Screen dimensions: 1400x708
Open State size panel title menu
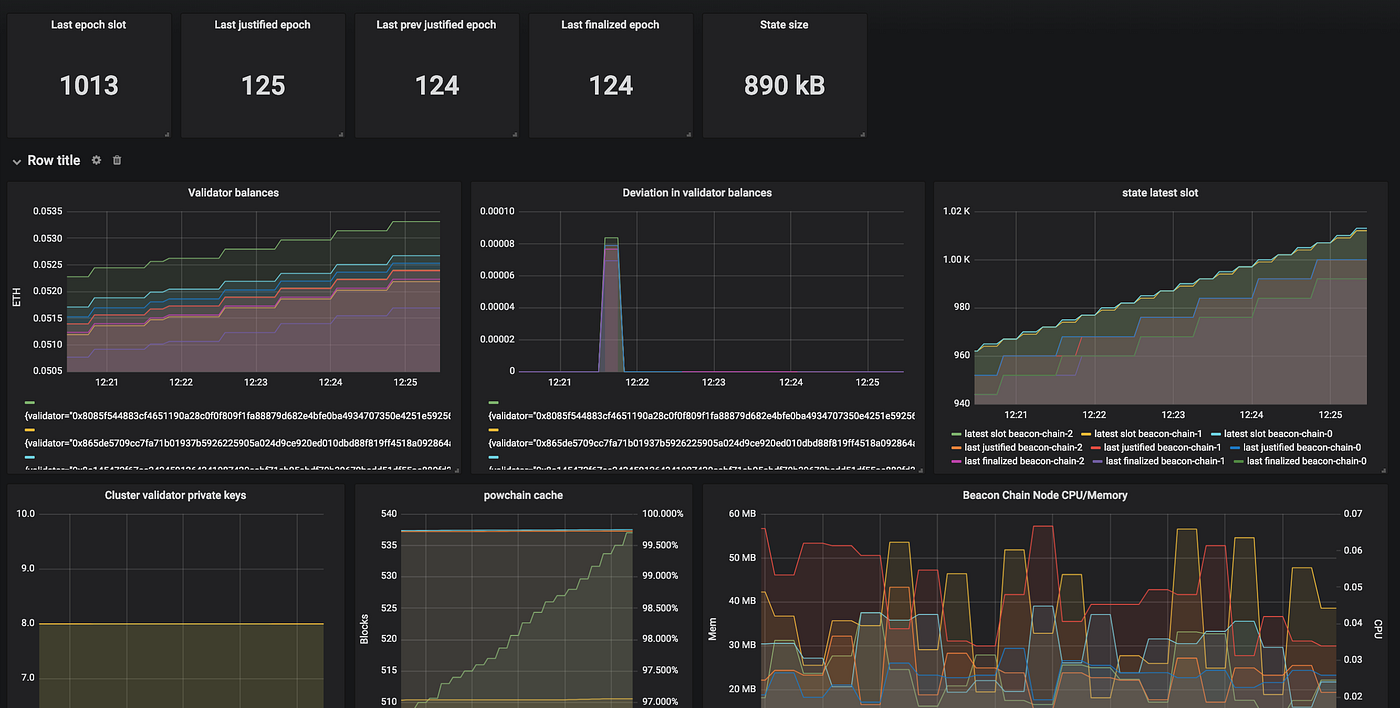(784, 24)
